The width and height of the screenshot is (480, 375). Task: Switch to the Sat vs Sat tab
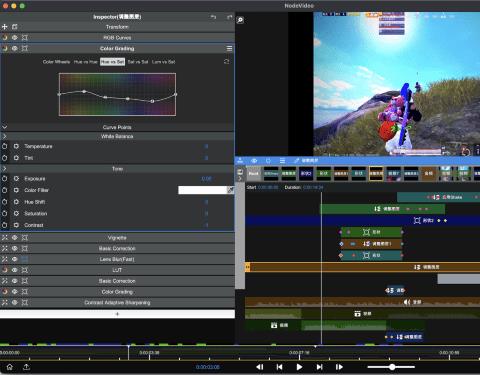[x=138, y=62]
